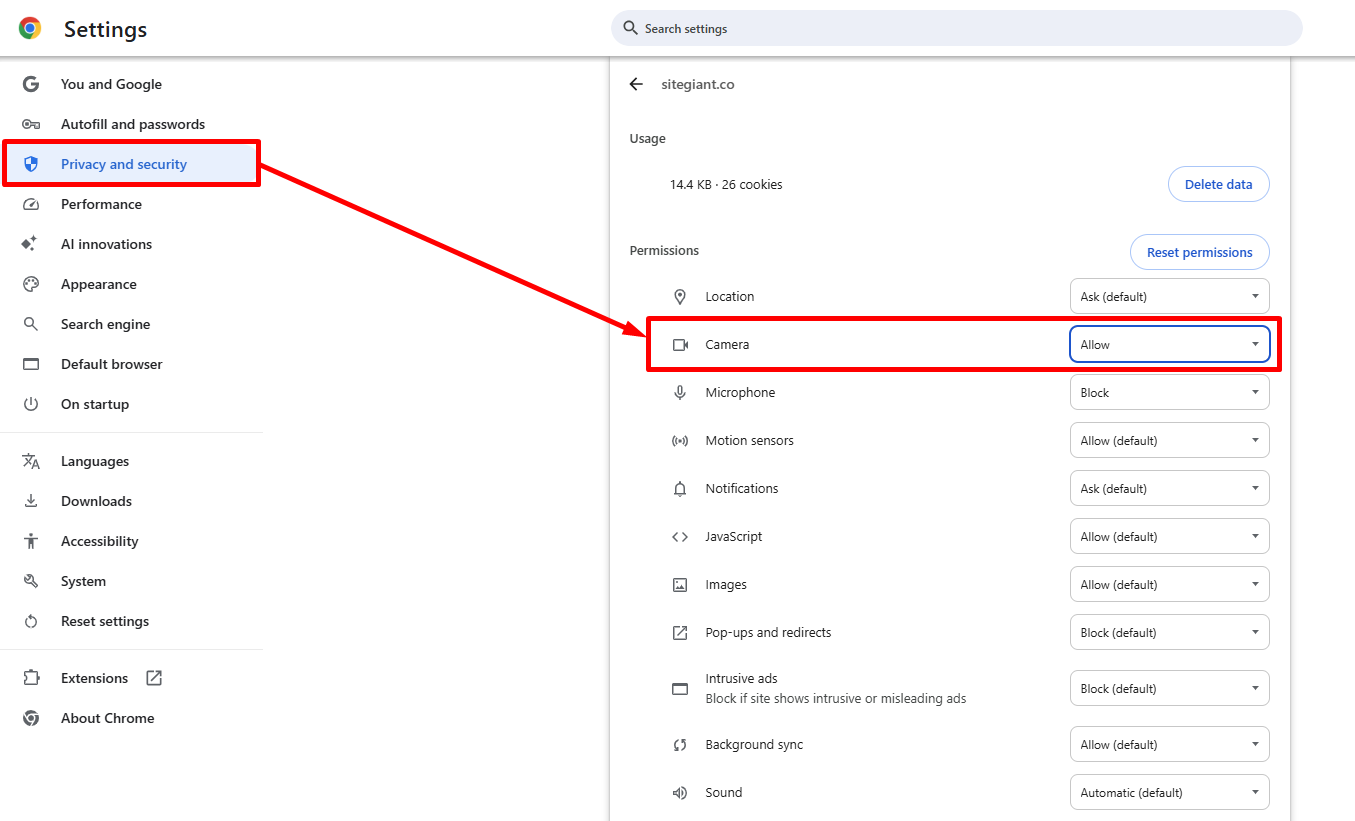This screenshot has width=1355, height=821.
Task: Open the Location permission dropdown
Action: pyautogui.click(x=1169, y=296)
